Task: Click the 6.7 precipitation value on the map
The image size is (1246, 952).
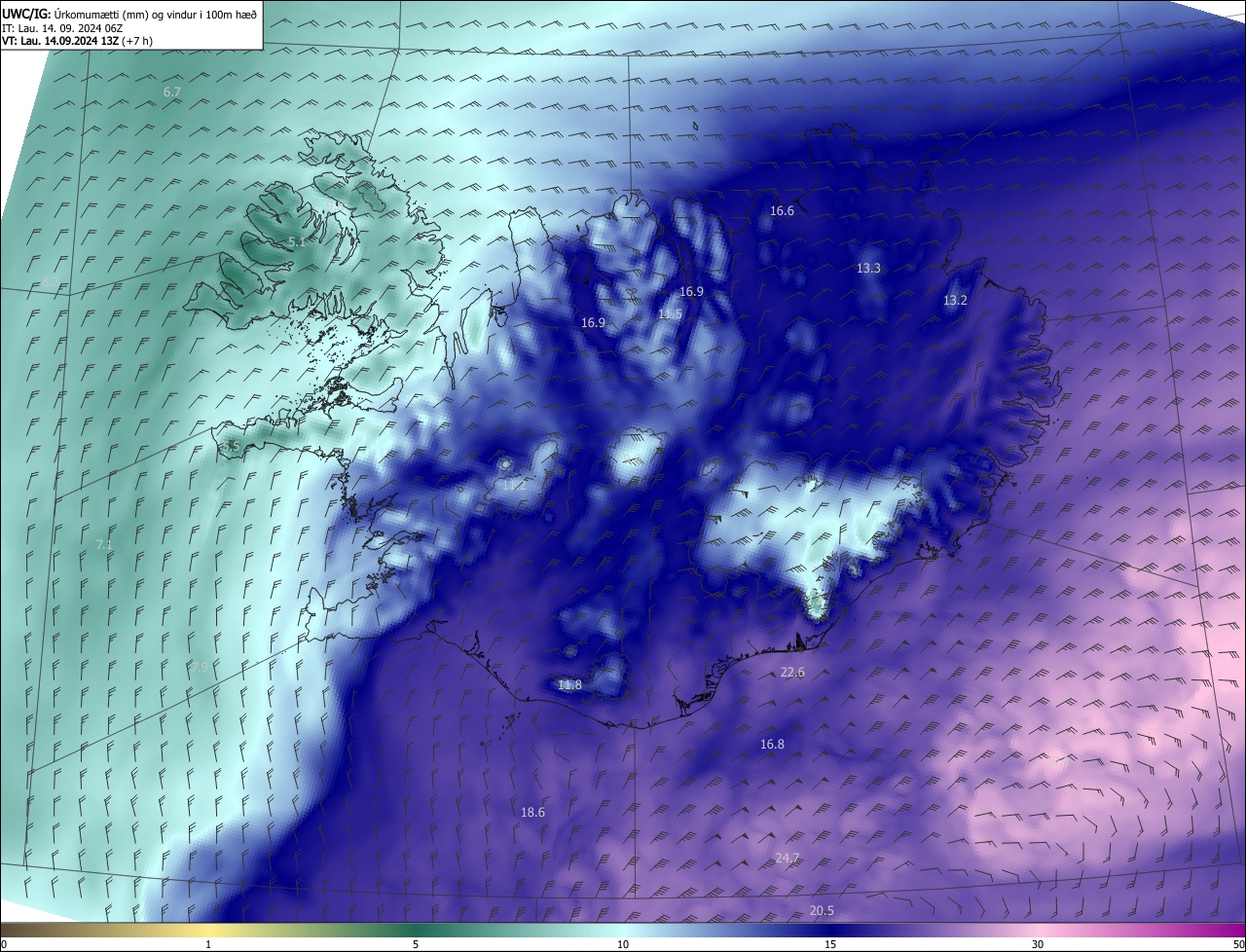Action: coord(172,92)
